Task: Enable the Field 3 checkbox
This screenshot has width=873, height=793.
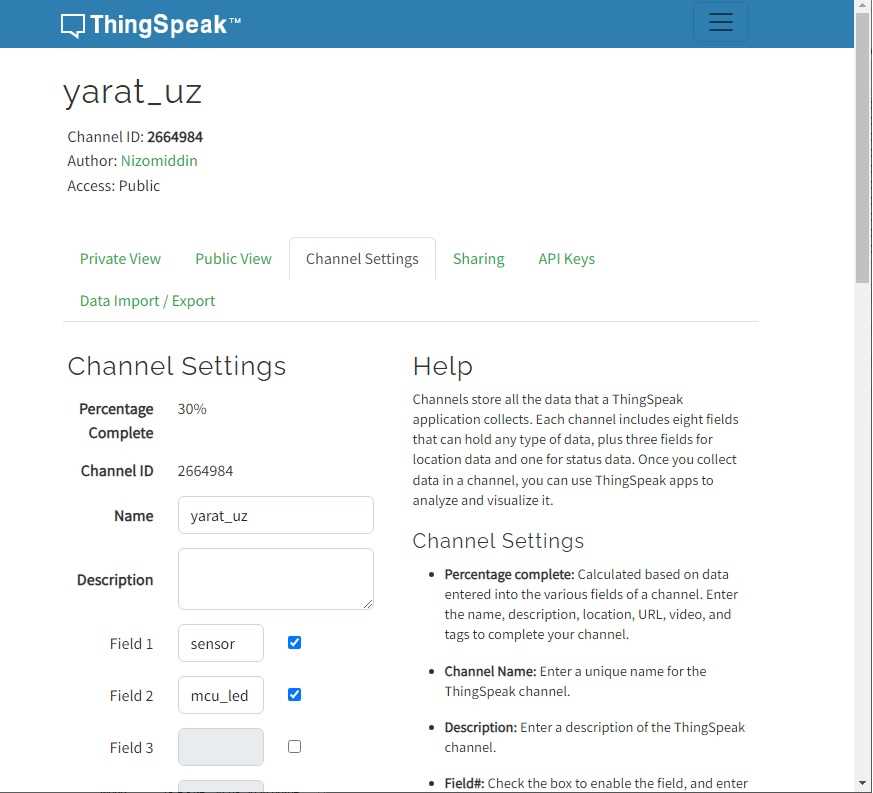Action: coord(294,746)
